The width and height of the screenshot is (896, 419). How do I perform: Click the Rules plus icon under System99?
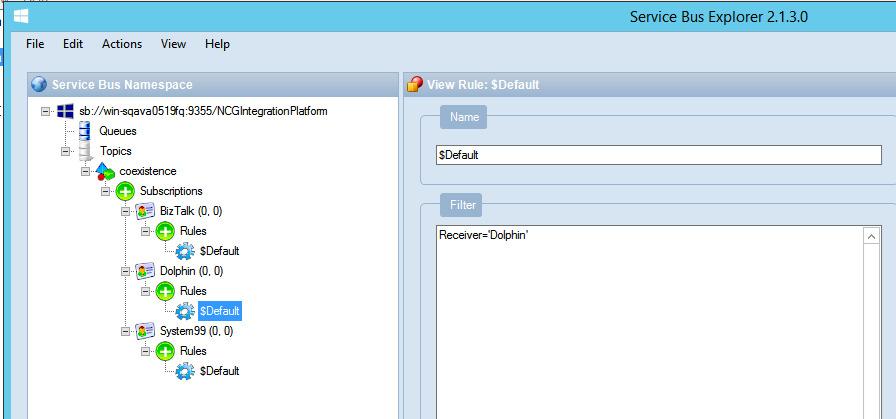coord(165,351)
